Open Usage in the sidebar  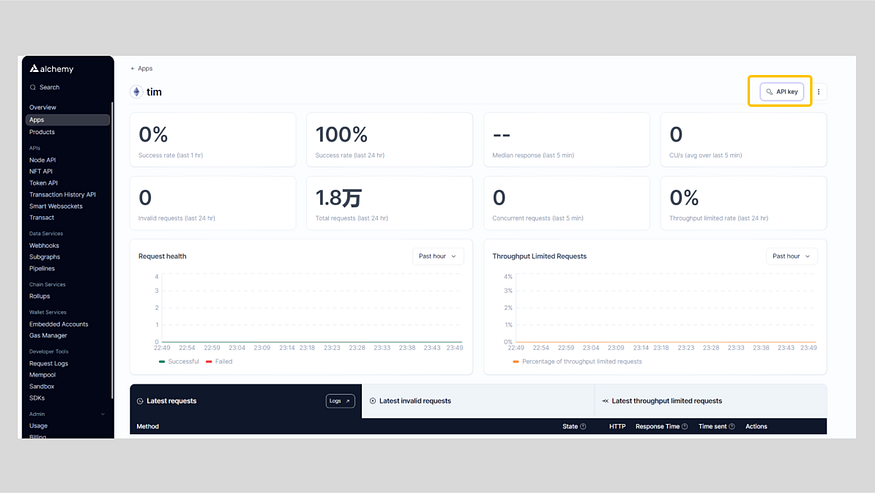[x=39, y=425]
